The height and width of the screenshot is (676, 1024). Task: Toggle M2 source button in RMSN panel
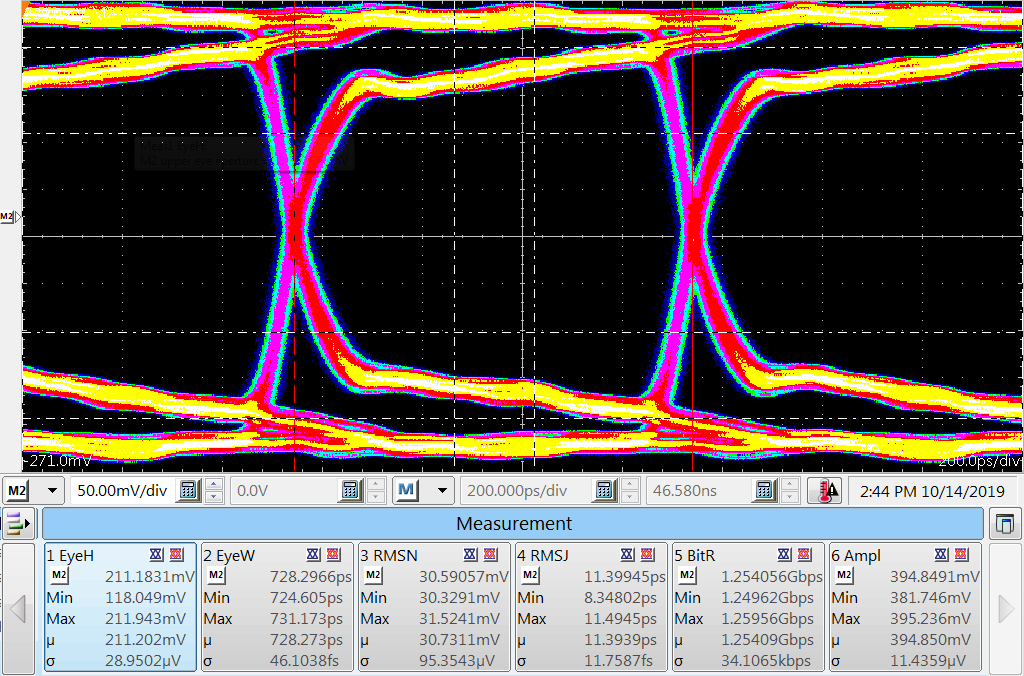[x=373, y=575]
